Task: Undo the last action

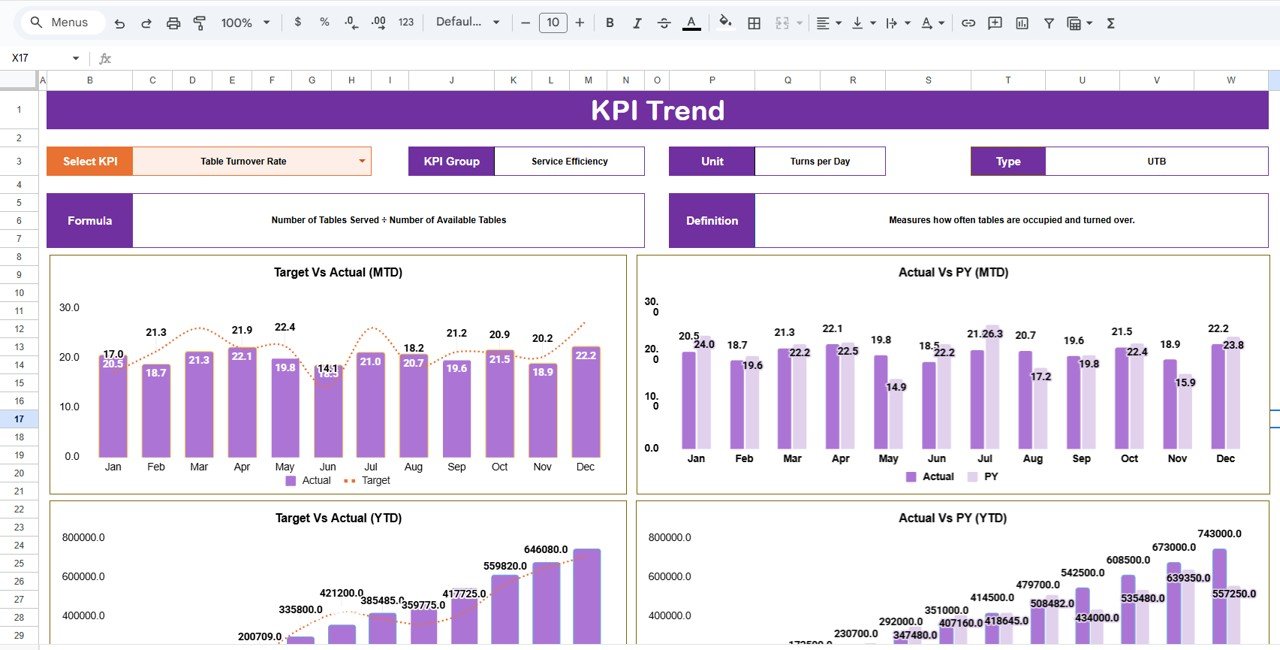Action: coord(117,22)
